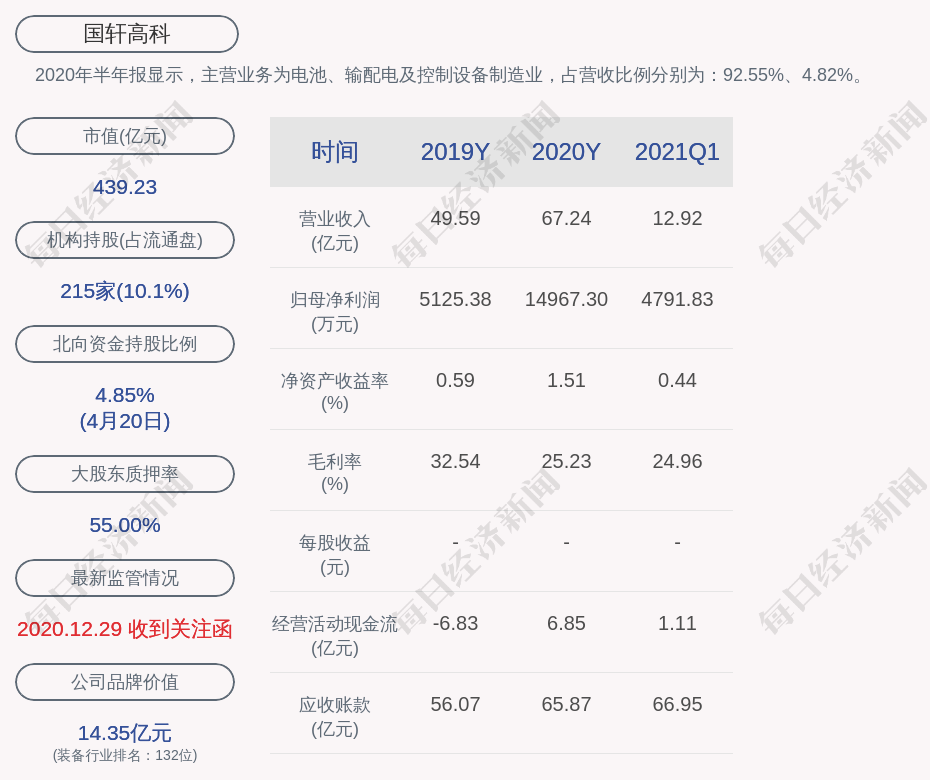930x780 pixels.
Task: Select the ROE cell 1.51
Action: click(x=566, y=380)
